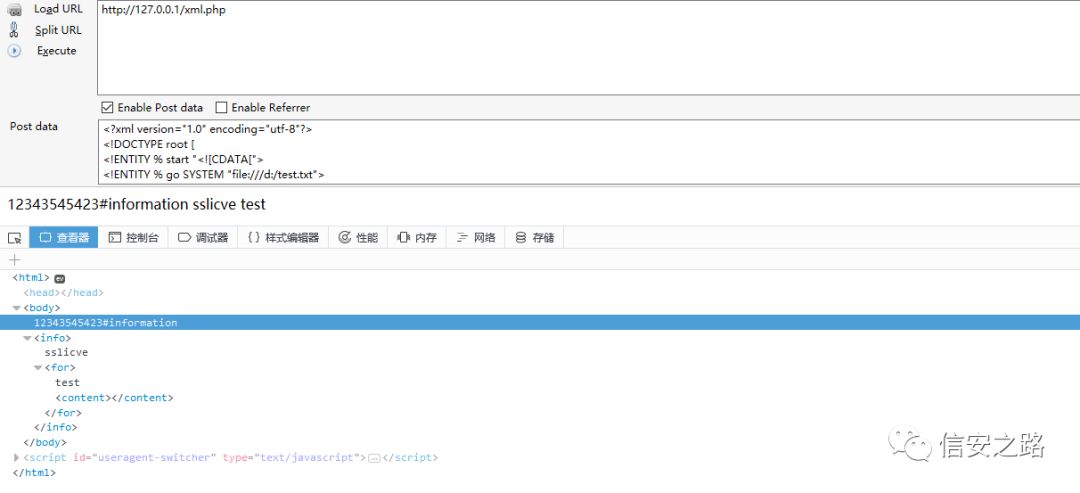Select the sslicve text node
The image size is (1080, 493).
[66, 353]
